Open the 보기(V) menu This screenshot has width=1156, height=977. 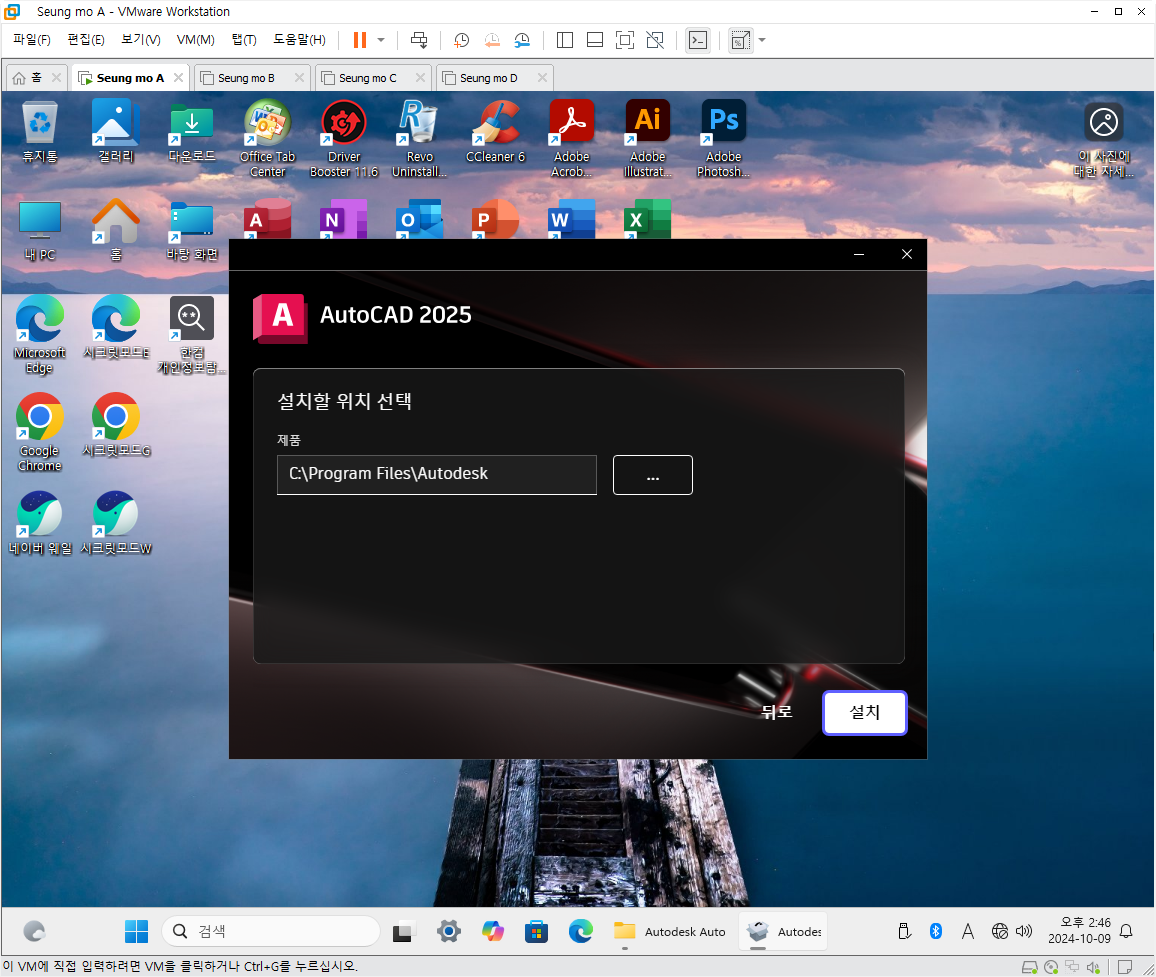pyautogui.click(x=141, y=40)
